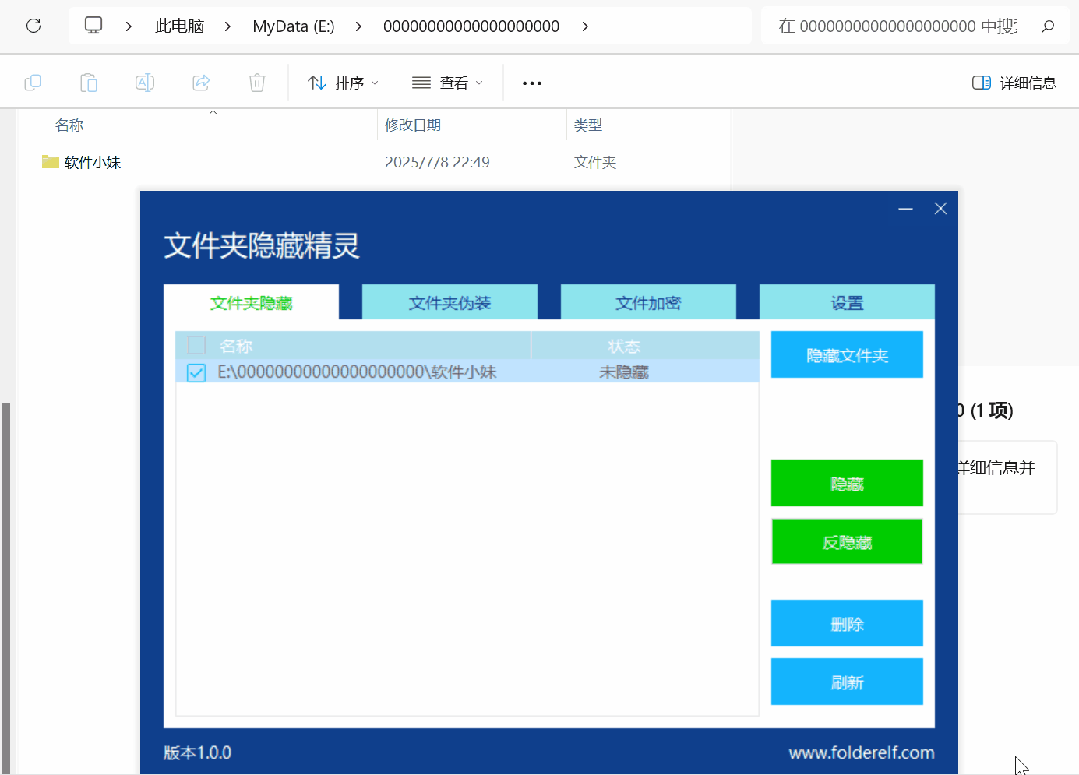The height and width of the screenshot is (775, 1079).
Task: Switch to the 文件加密 tab
Action: click(648, 302)
